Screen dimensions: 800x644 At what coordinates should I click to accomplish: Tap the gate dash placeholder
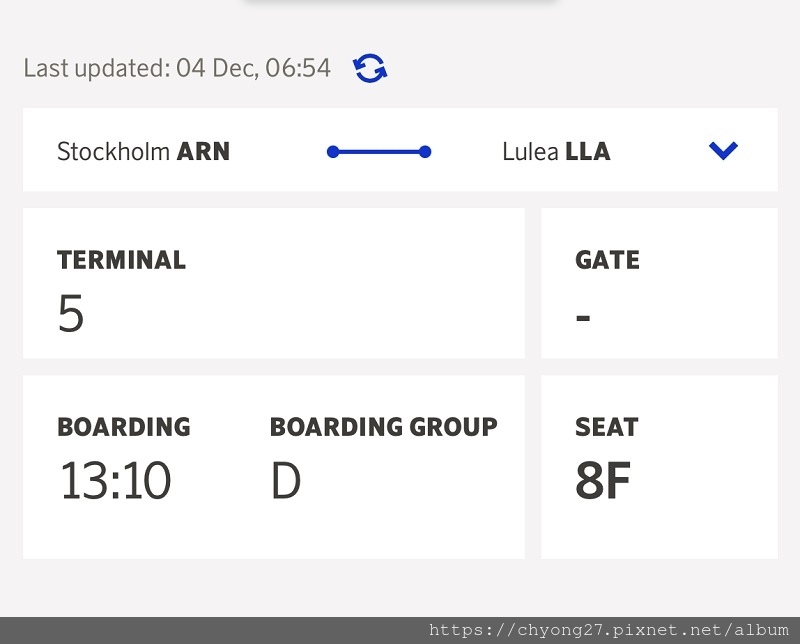coord(583,317)
